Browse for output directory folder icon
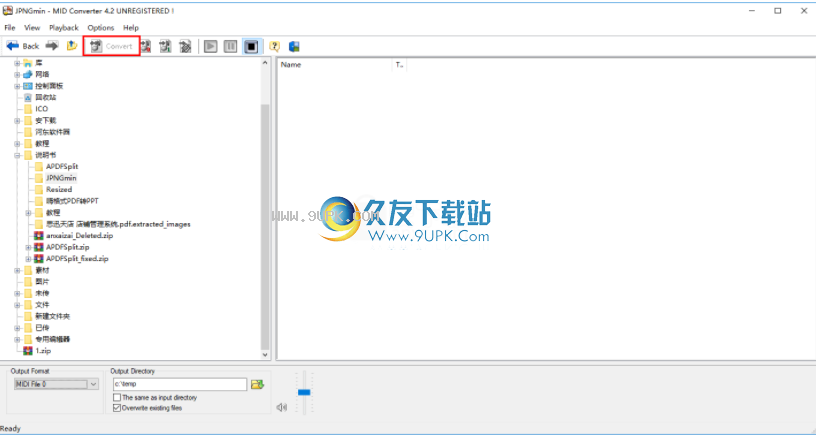 [x=258, y=384]
